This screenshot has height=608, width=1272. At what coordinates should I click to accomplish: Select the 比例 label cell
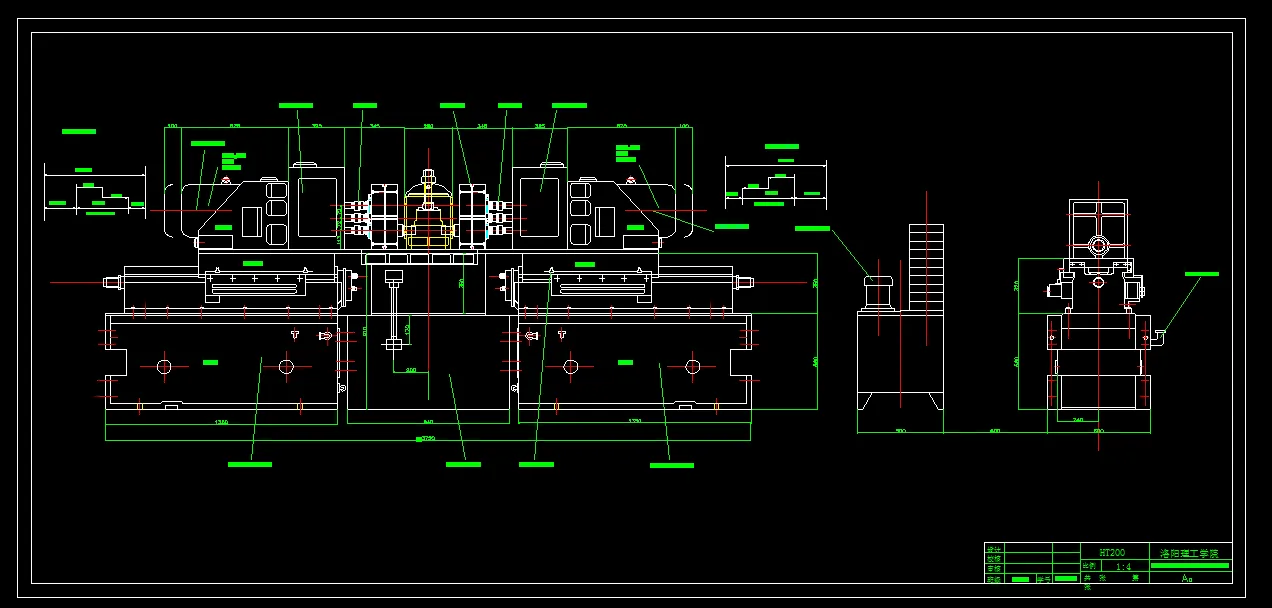[1090, 566]
